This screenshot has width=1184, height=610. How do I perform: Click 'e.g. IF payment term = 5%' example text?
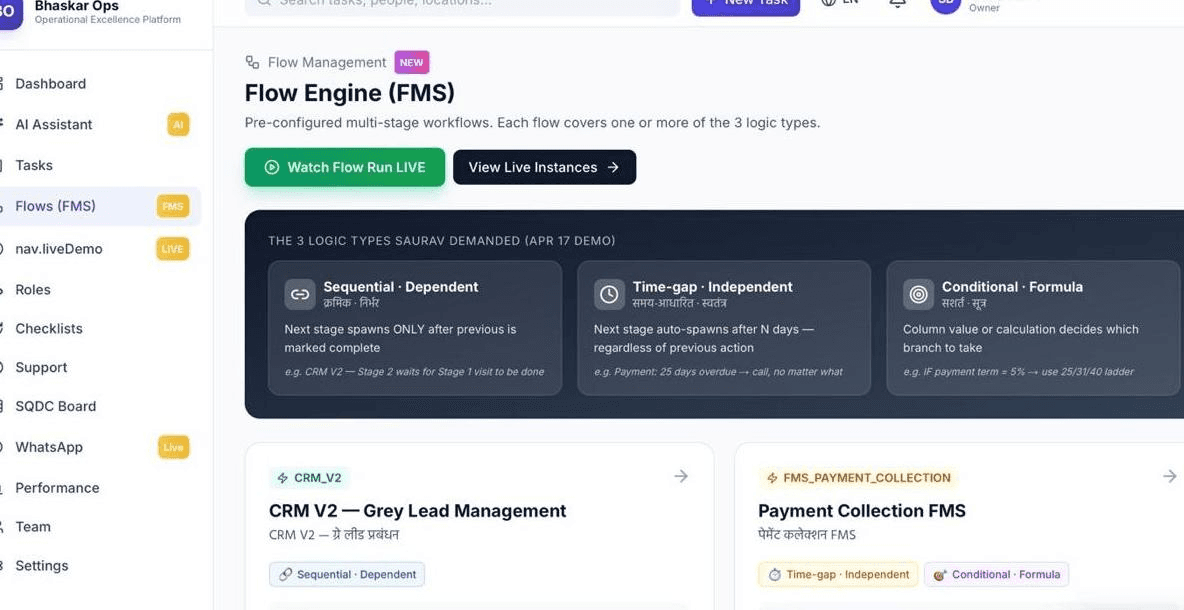pyautogui.click(x=1019, y=372)
